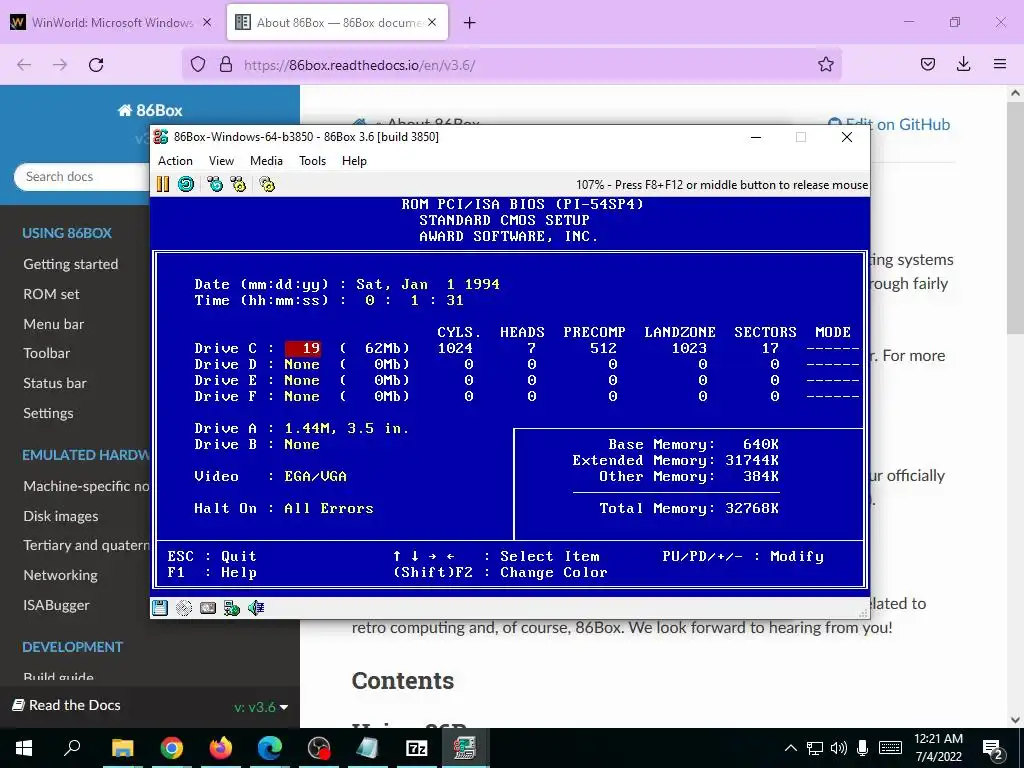Screen dimensions: 1024x768
Task: Open 86Box settings toolbar icon
Action: click(x=267, y=185)
